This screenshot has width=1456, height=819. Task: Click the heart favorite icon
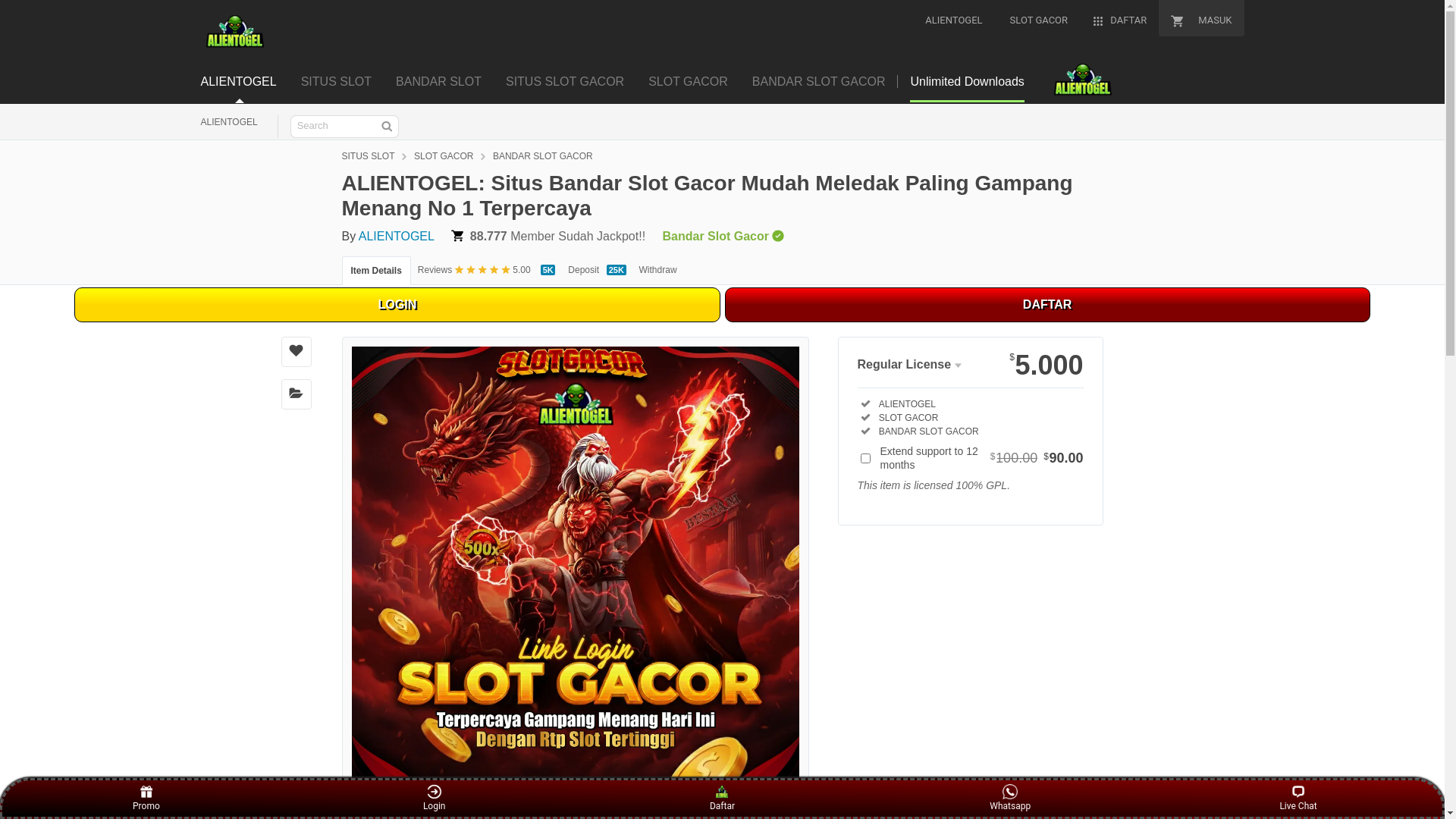pyautogui.click(x=296, y=351)
